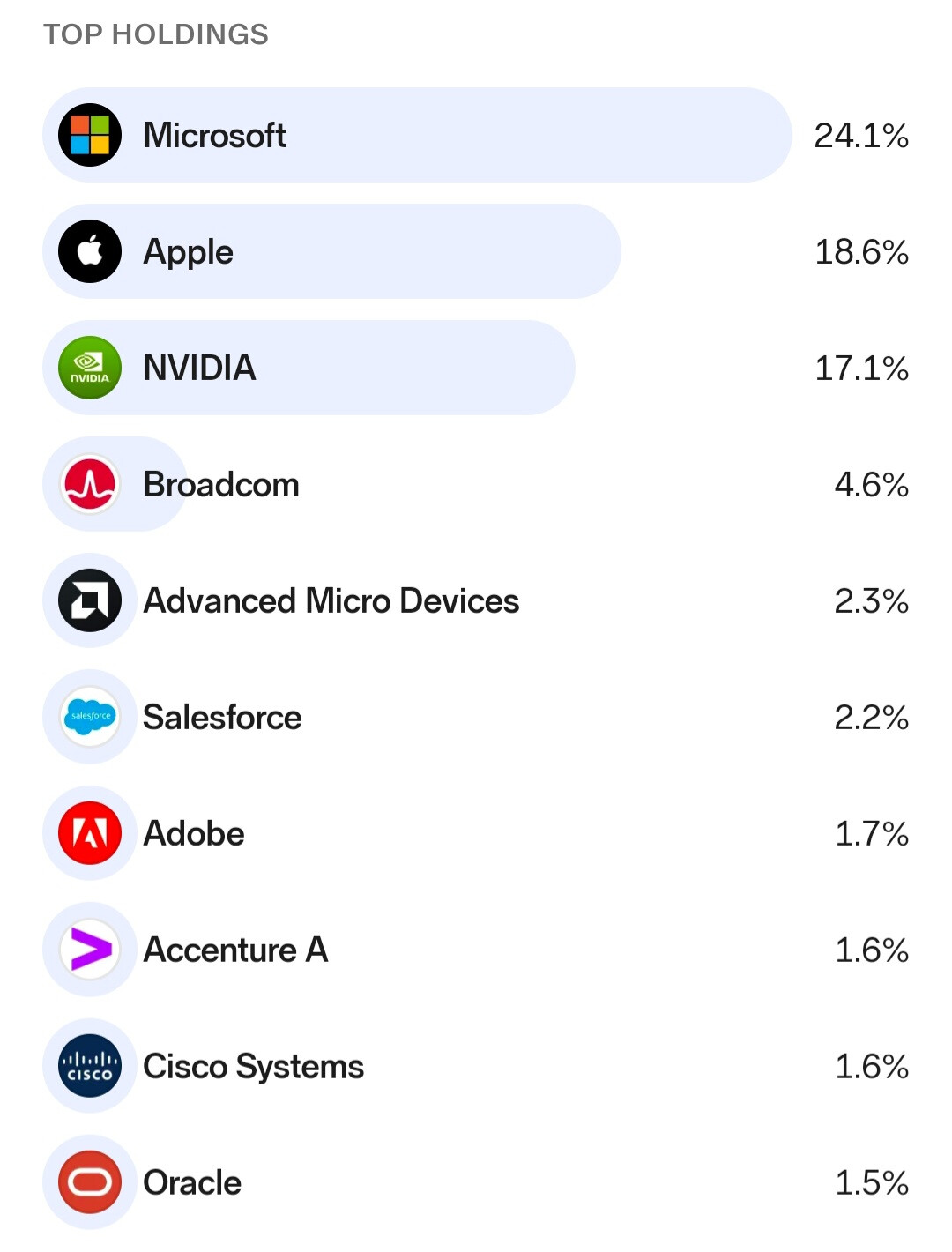Click Microsoft's 24.1% weight value
The image size is (952, 1252).
pos(860,136)
